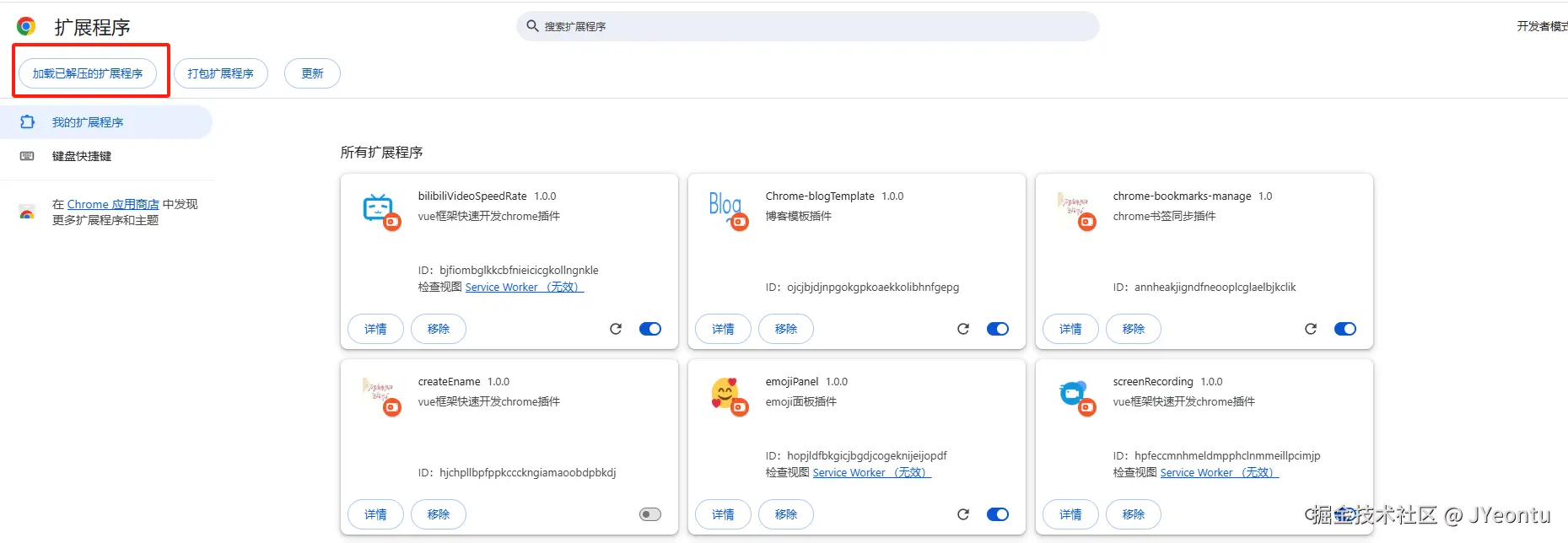1568x543 pixels.
Task: Open the Chrome 应用商店 link
Action: pos(113,204)
